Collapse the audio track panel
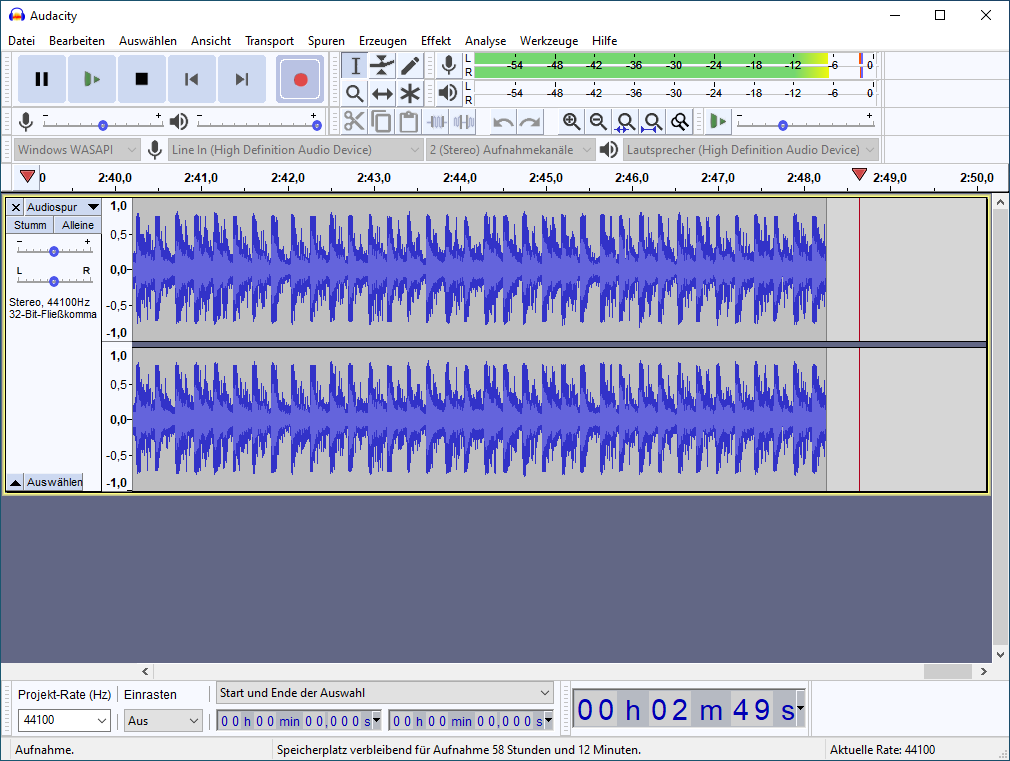Screen dimensions: 1010x761 click(x=15, y=482)
